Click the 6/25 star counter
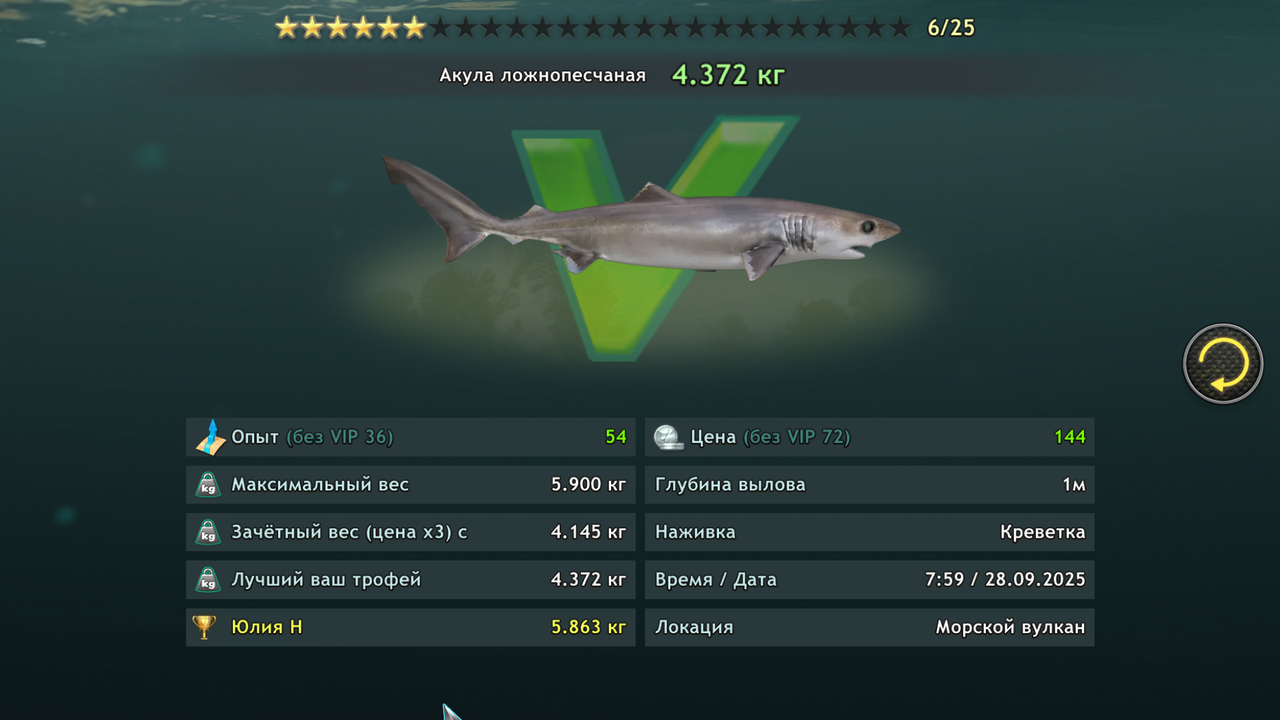The width and height of the screenshot is (1280, 720). pyautogui.click(x=951, y=28)
